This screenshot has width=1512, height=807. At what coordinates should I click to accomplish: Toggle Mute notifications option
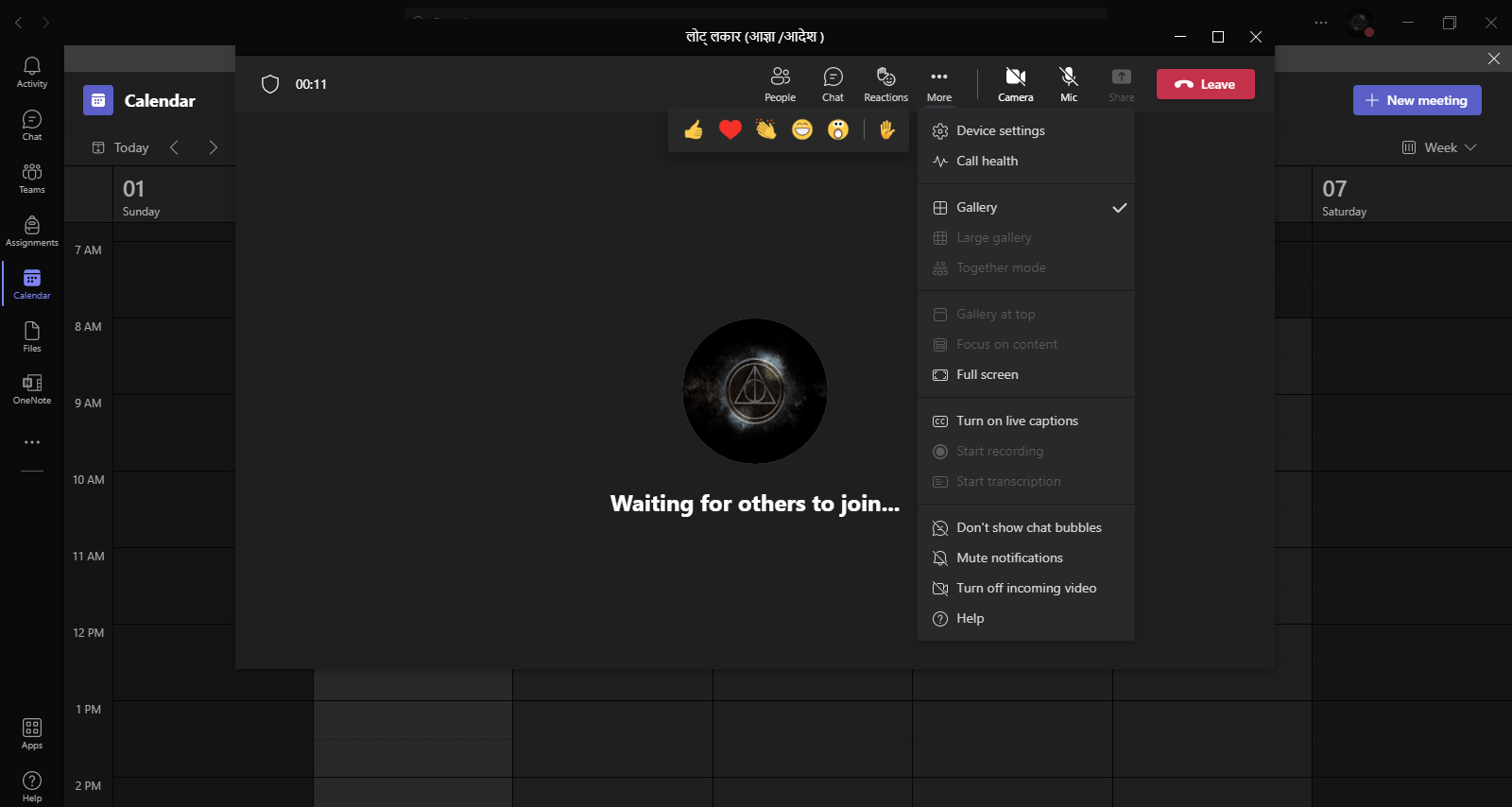click(1026, 558)
